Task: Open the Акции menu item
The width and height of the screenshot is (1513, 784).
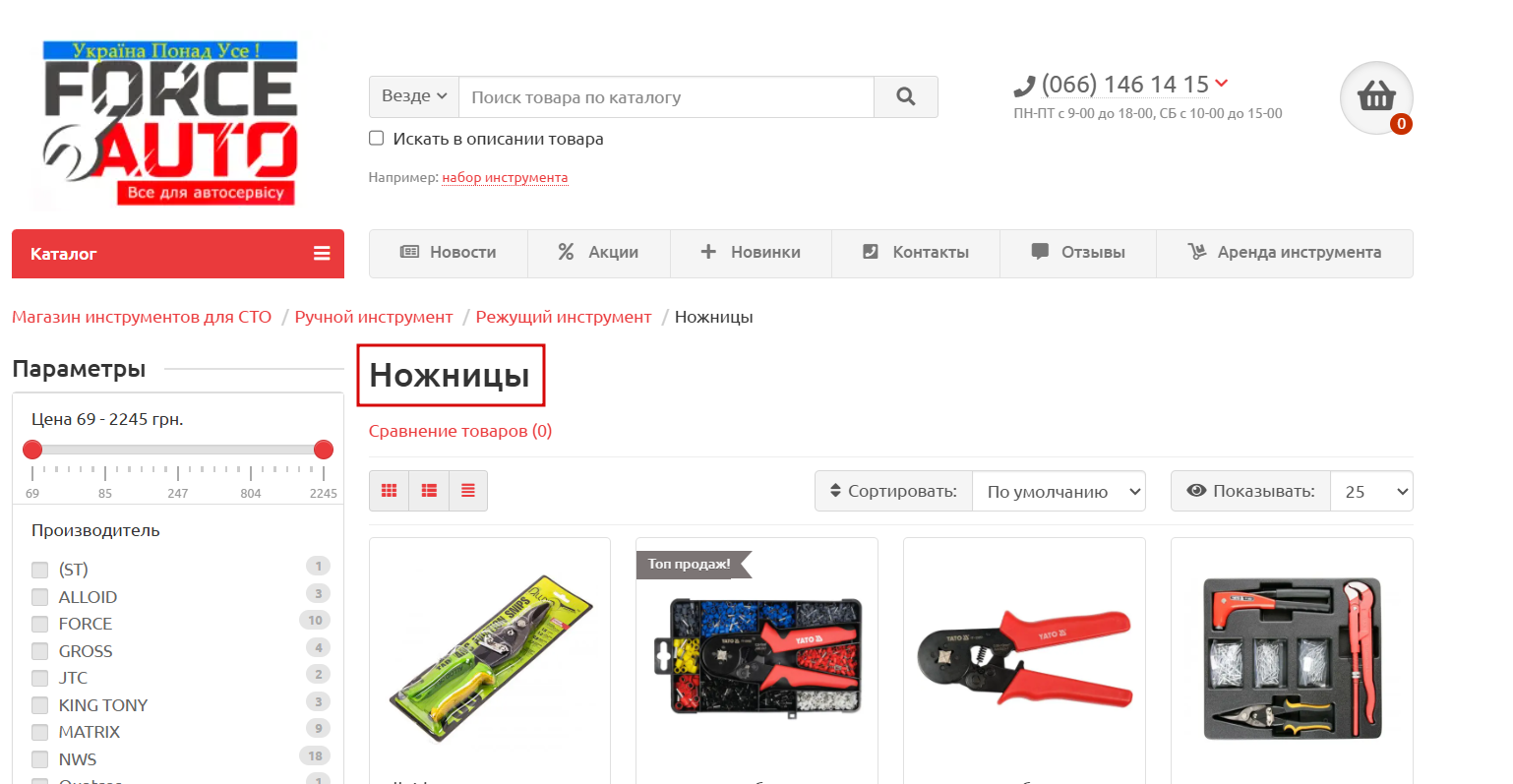Action: tap(599, 253)
